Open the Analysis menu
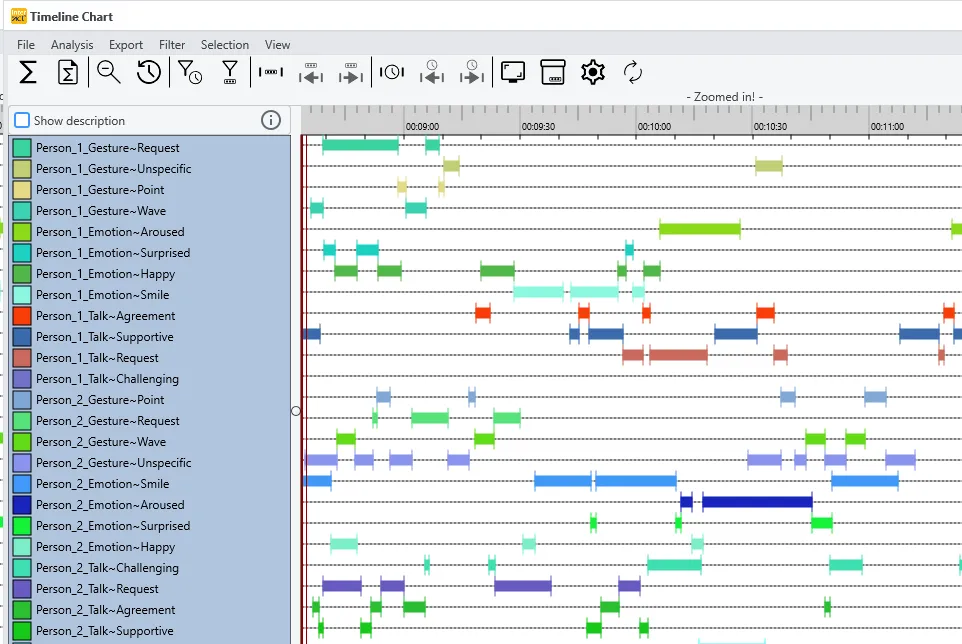The image size is (962, 644). 71,44
